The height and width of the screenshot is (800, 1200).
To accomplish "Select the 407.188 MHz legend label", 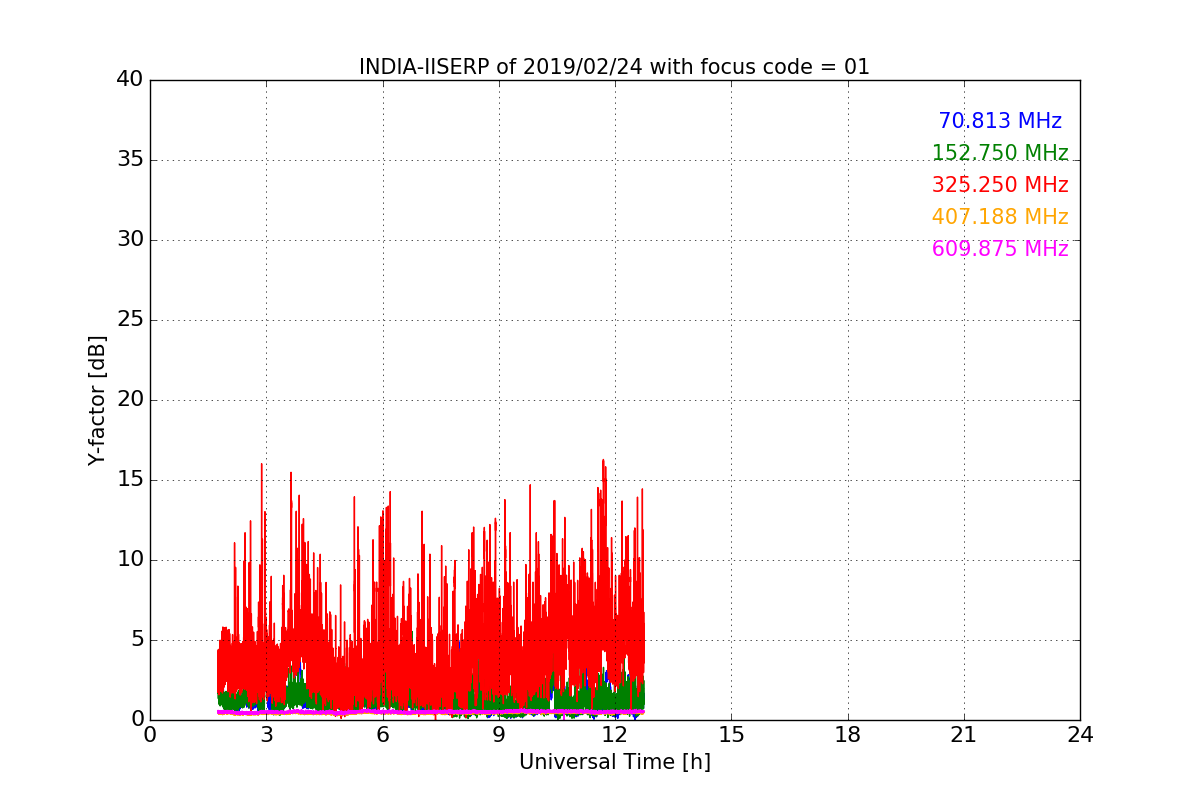I will click(1000, 217).
